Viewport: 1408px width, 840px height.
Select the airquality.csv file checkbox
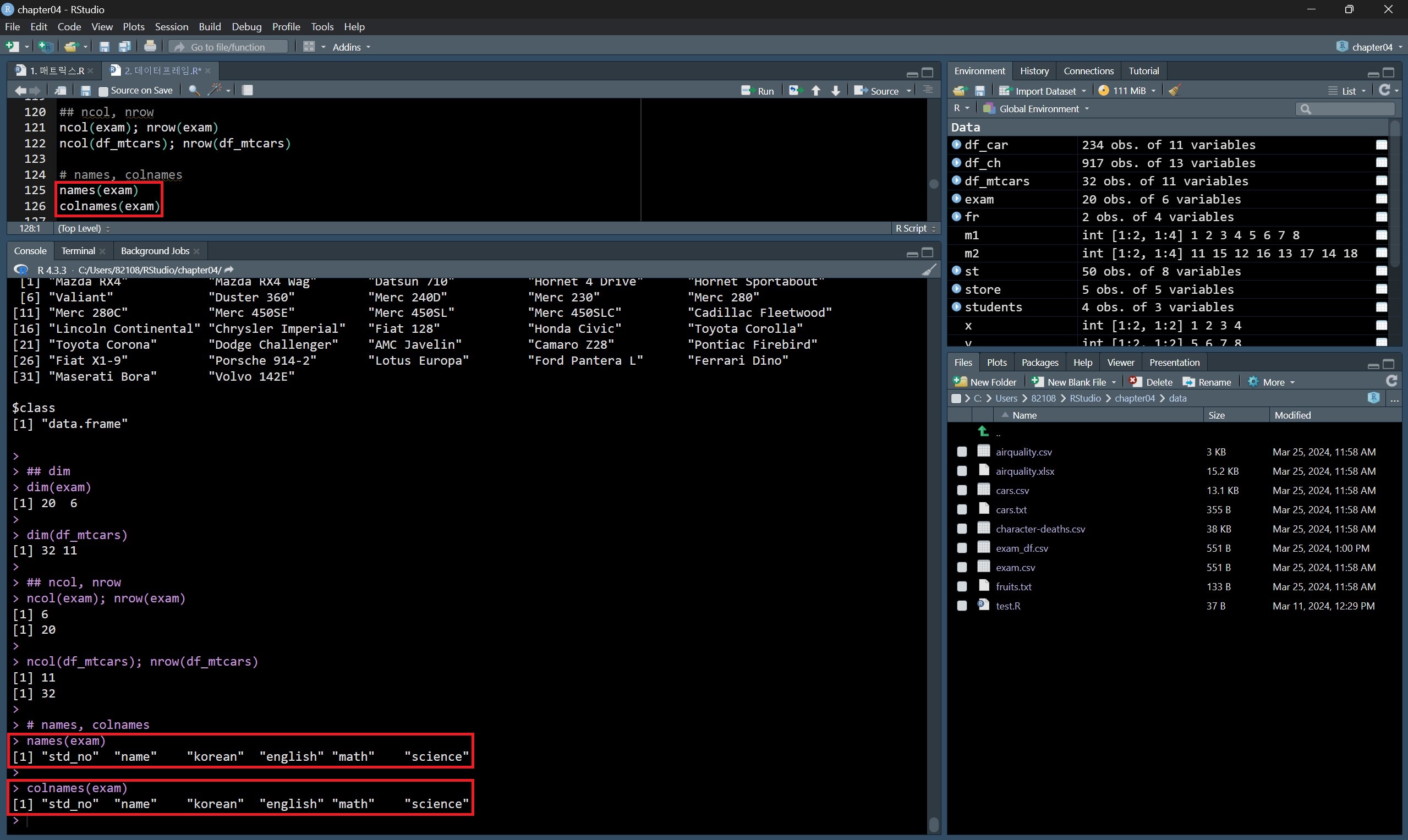tap(962, 452)
